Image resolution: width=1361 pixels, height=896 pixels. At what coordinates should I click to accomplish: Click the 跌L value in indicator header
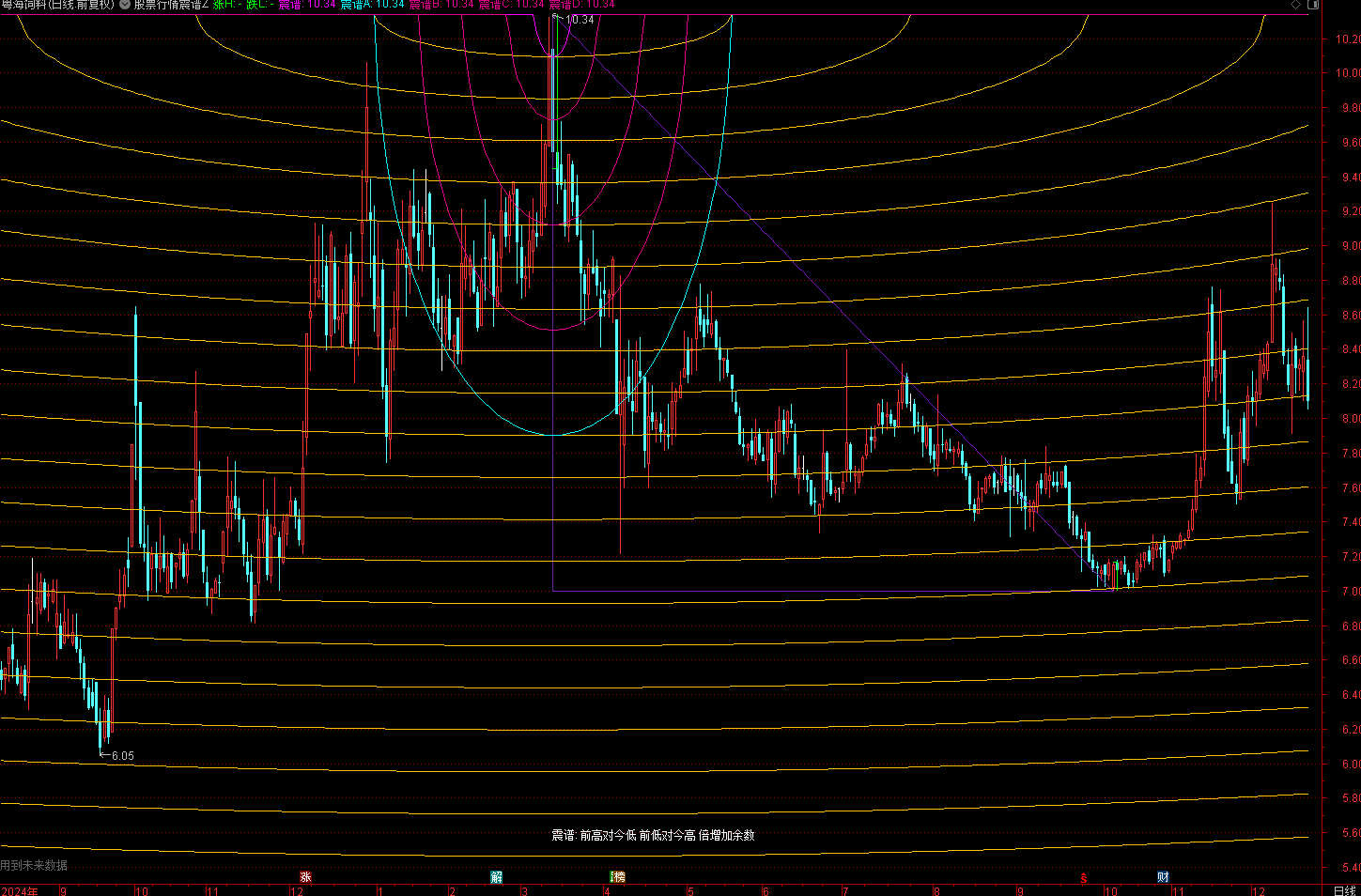[x=260, y=5]
